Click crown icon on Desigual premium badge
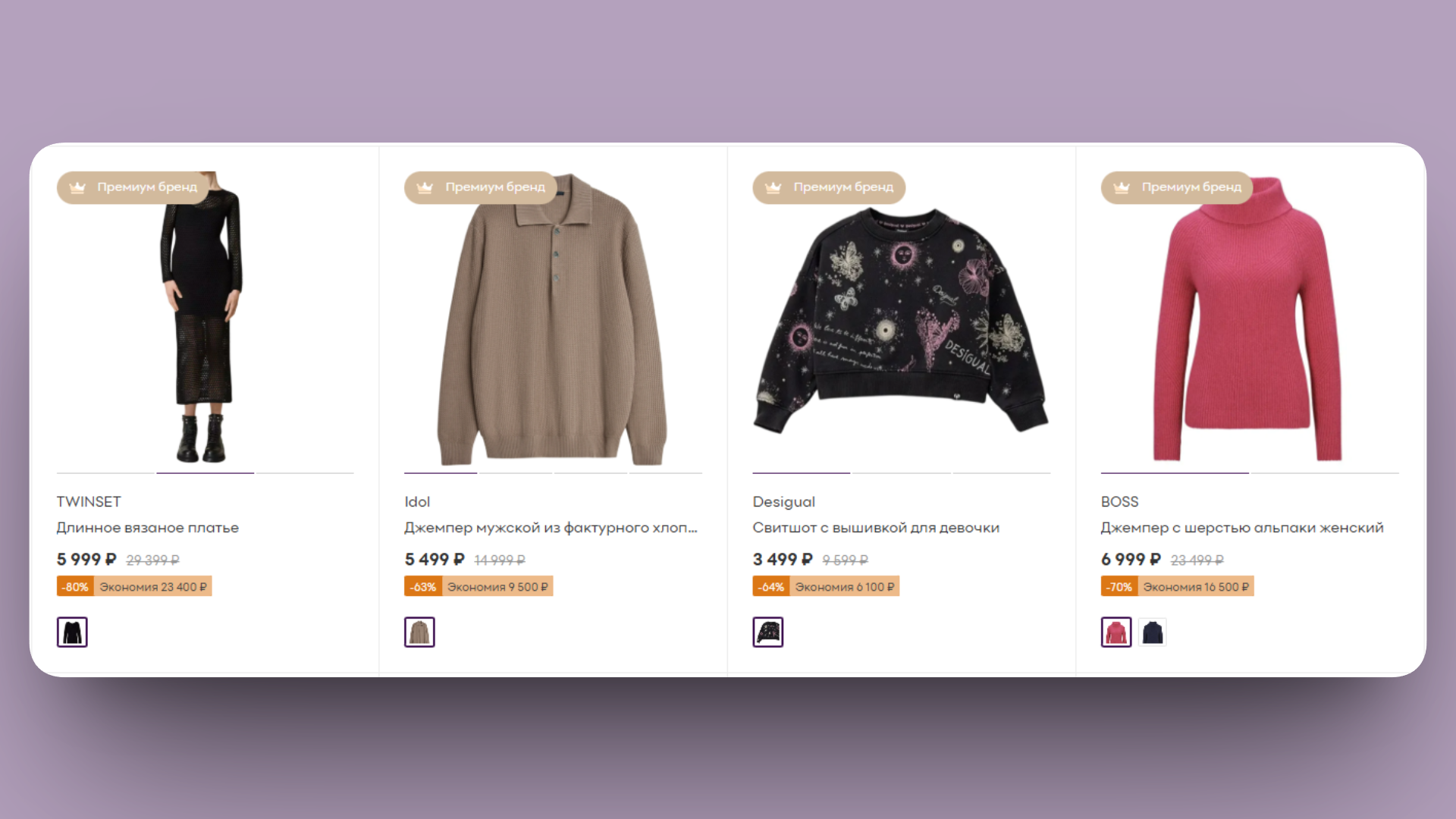The height and width of the screenshot is (819, 1456). click(773, 187)
